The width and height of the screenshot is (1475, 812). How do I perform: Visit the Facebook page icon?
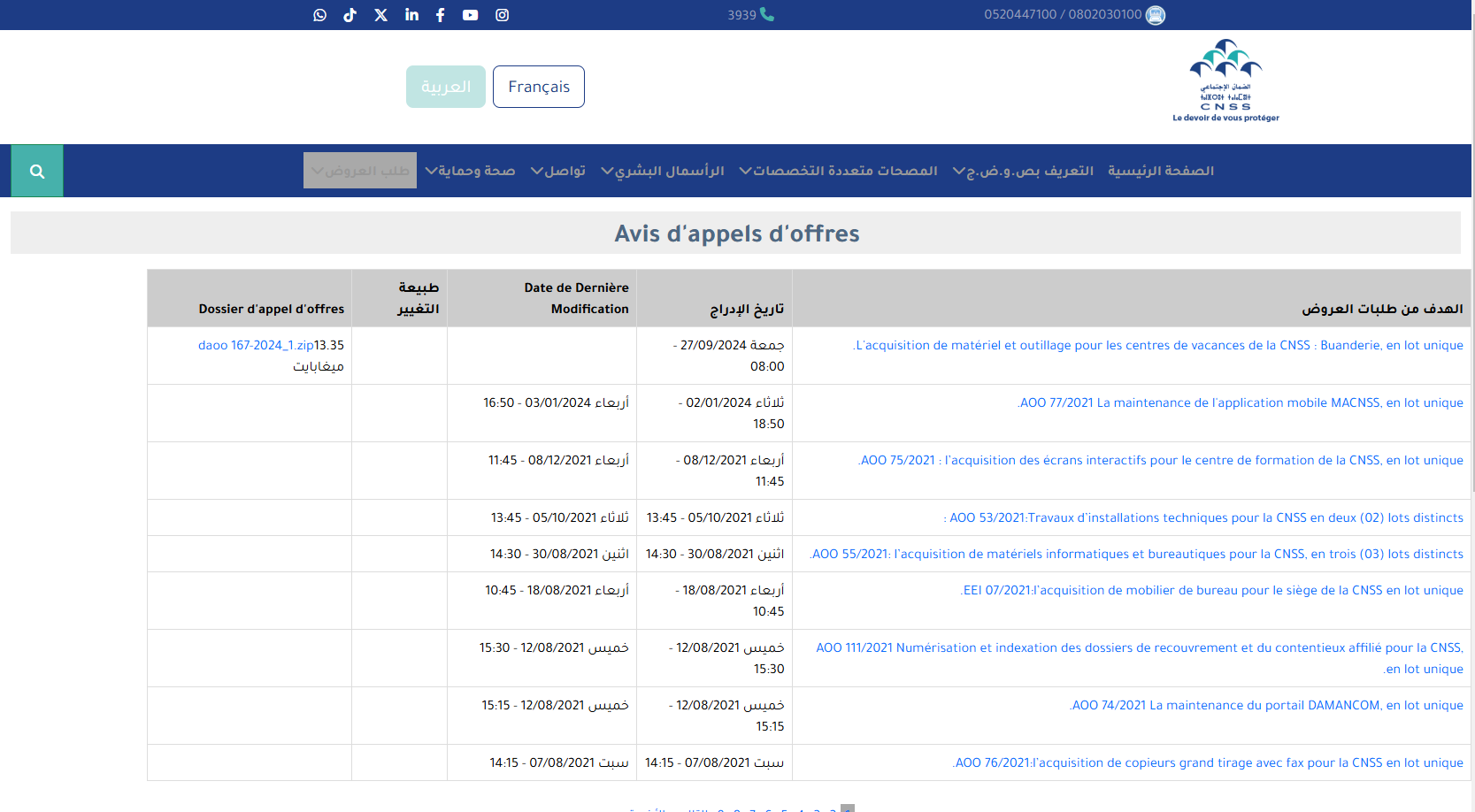(x=441, y=15)
